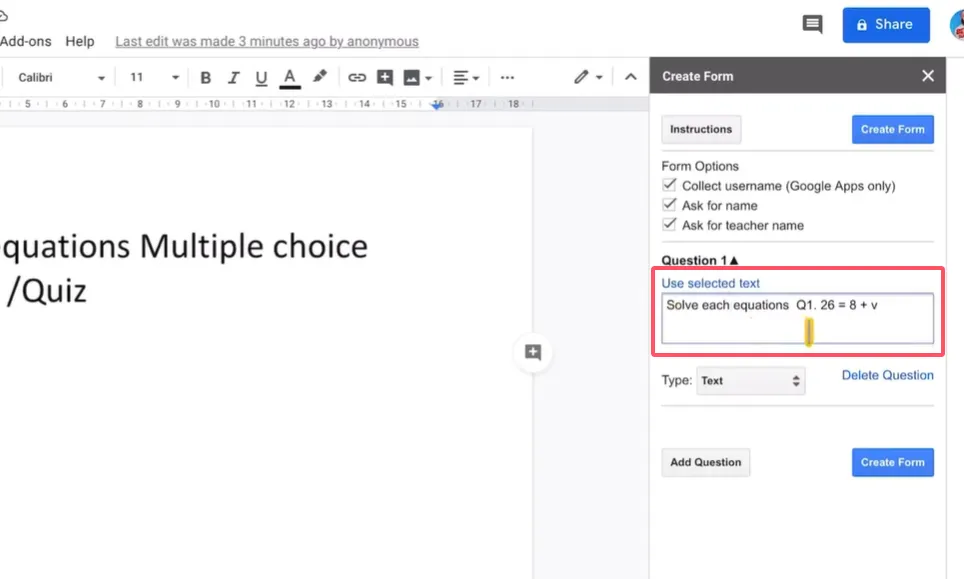Toggle the Ask for name checkbox

[670, 205]
